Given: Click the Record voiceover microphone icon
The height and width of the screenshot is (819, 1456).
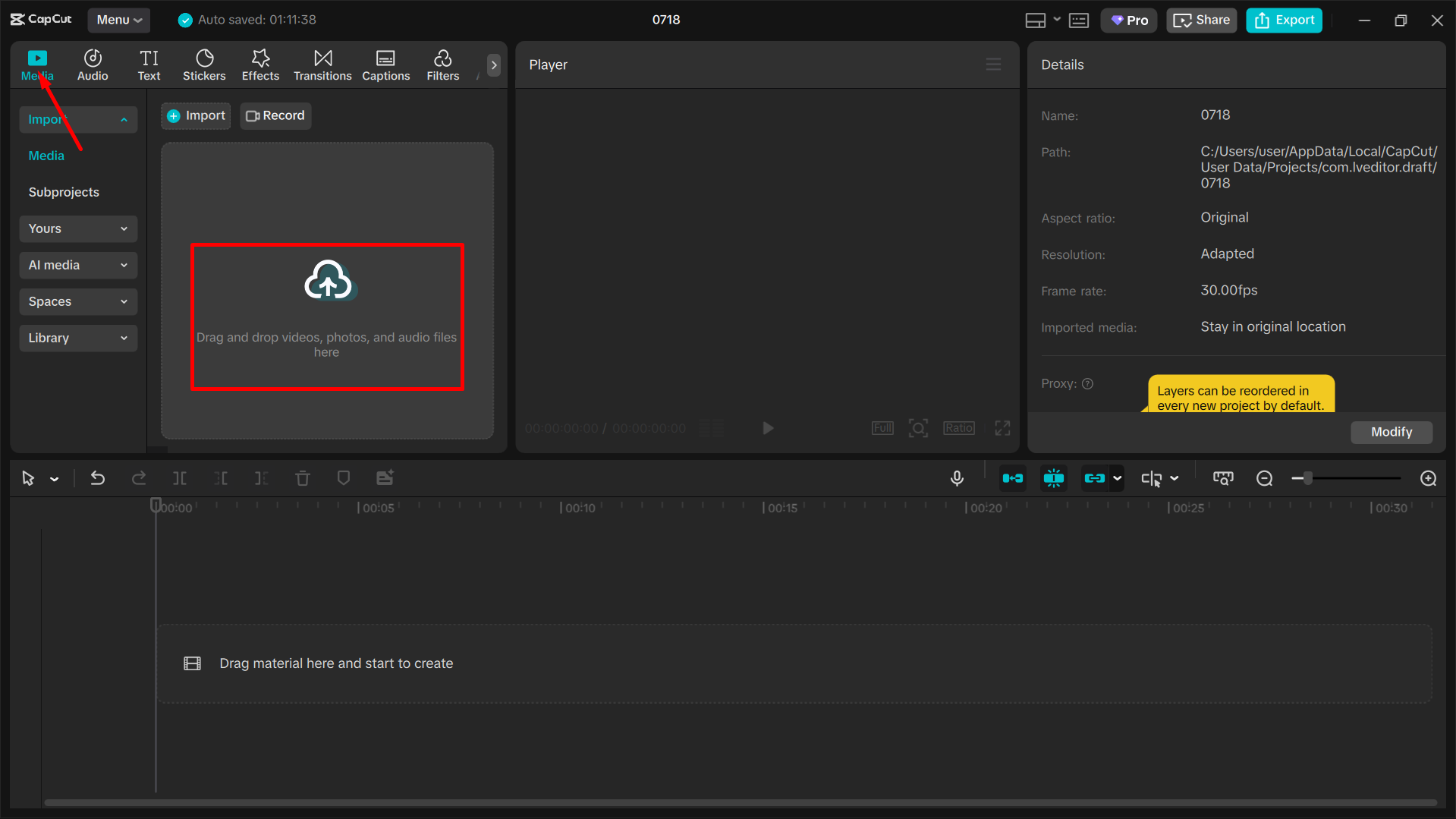Looking at the screenshot, I should (957, 478).
